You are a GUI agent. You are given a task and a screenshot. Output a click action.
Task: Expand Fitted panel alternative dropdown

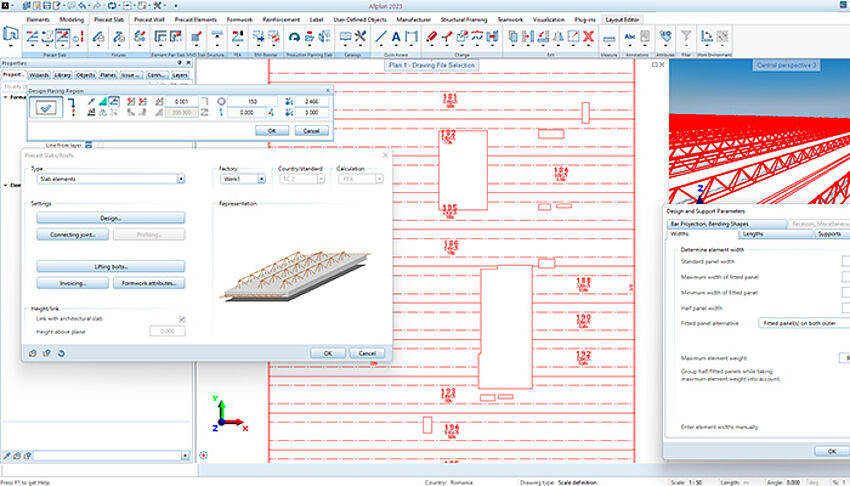coord(805,323)
